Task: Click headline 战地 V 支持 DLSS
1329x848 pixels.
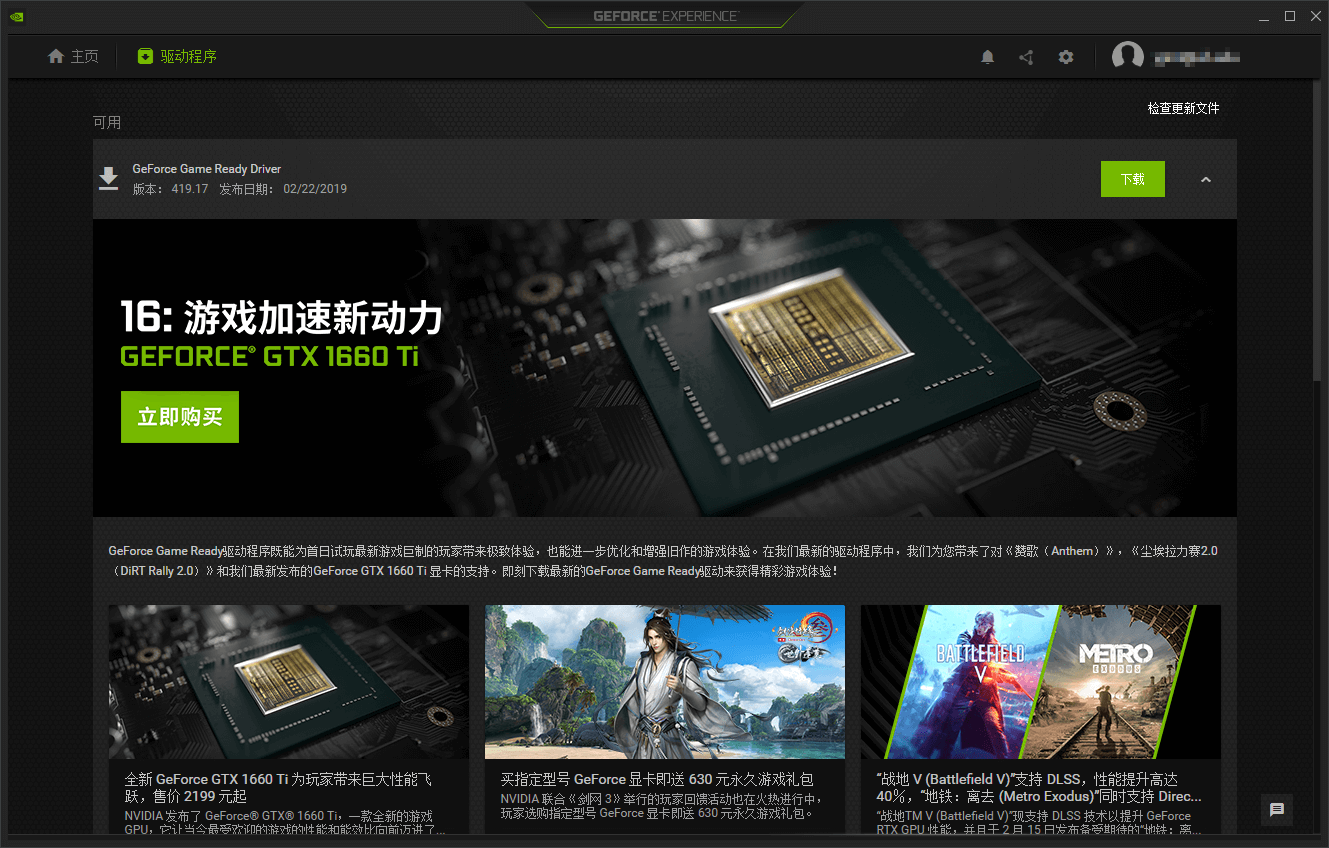Action: [x=1038, y=788]
